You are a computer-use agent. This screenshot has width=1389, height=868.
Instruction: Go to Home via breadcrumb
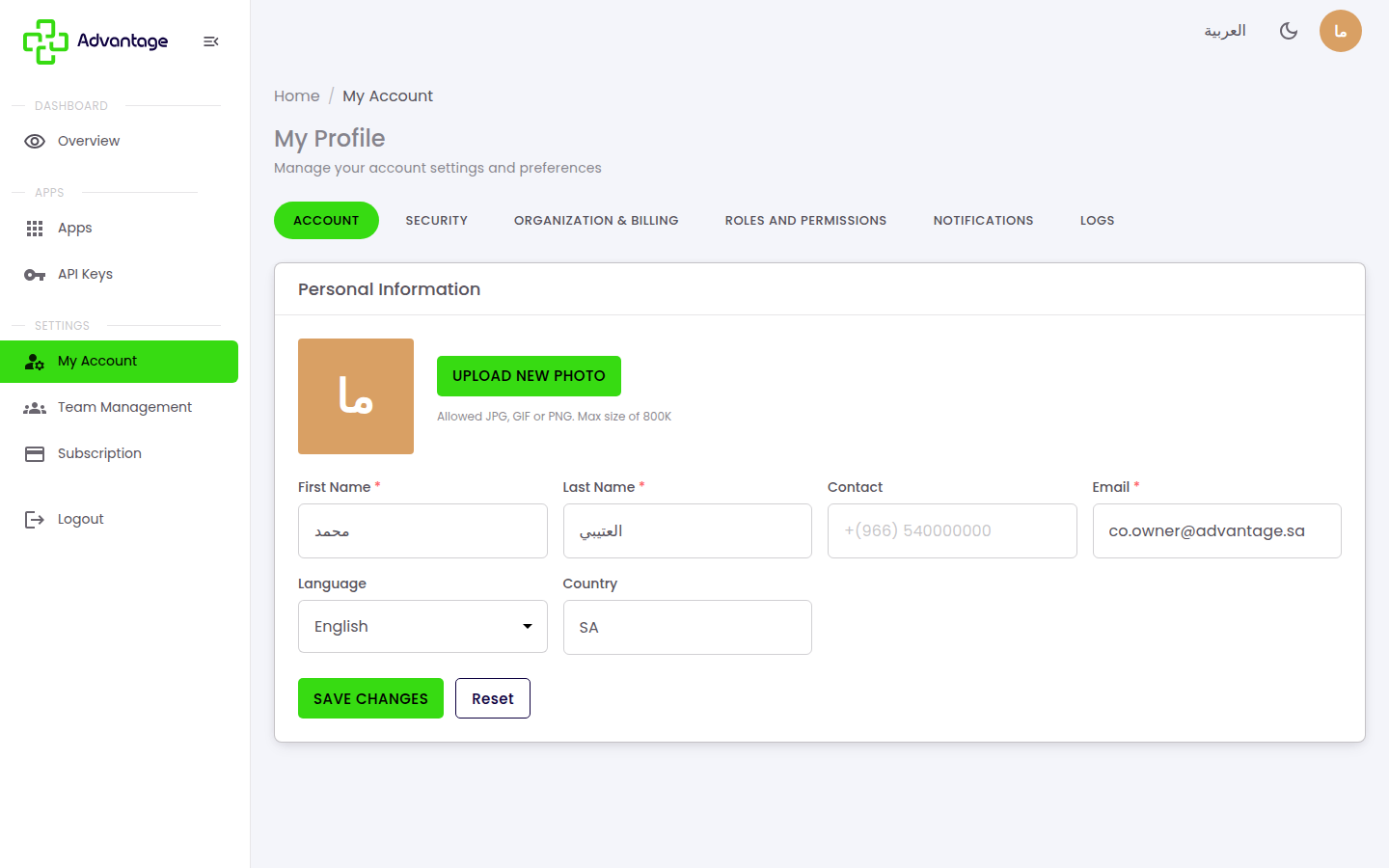click(297, 96)
